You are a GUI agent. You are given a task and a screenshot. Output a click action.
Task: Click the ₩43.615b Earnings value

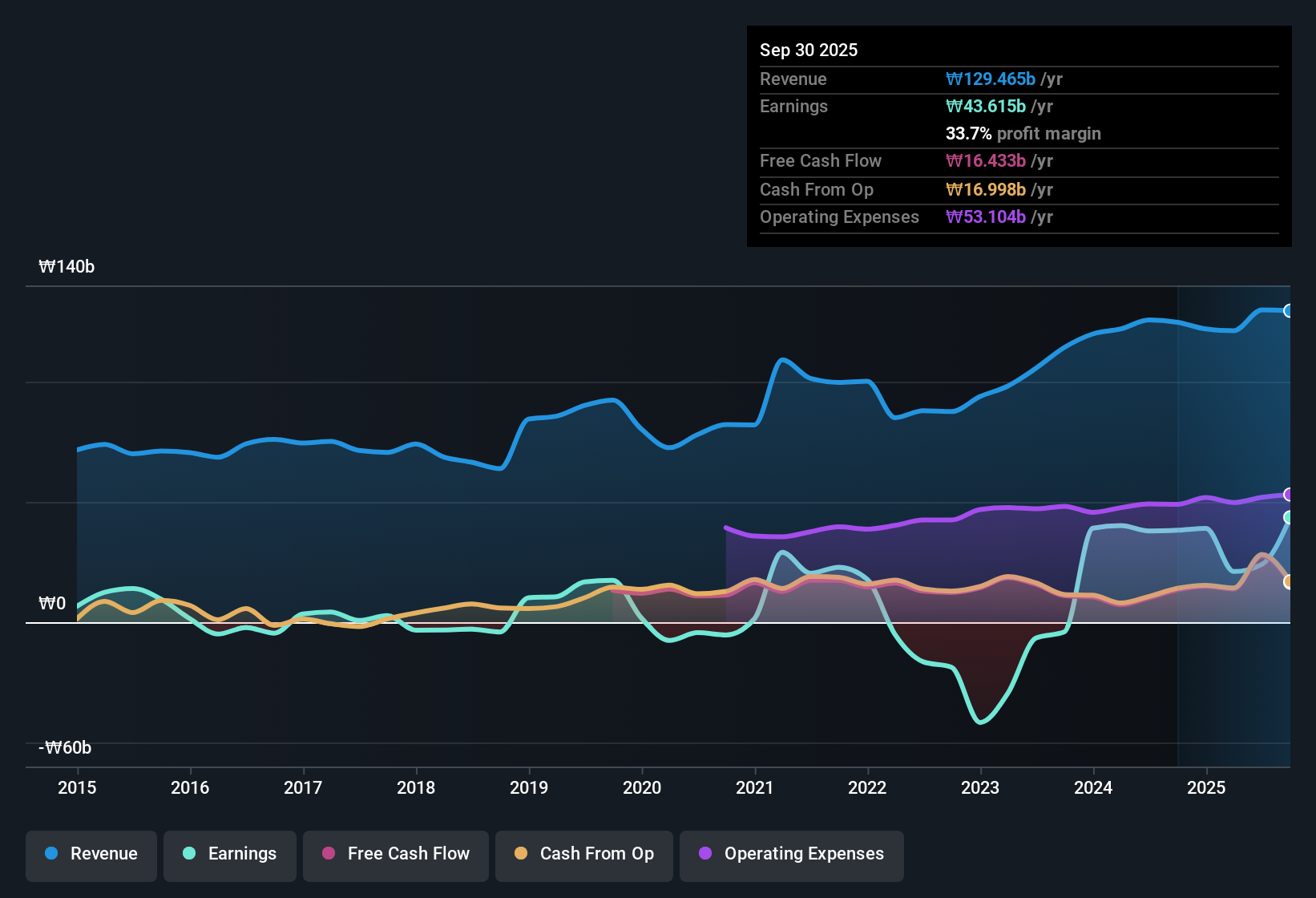(986, 106)
